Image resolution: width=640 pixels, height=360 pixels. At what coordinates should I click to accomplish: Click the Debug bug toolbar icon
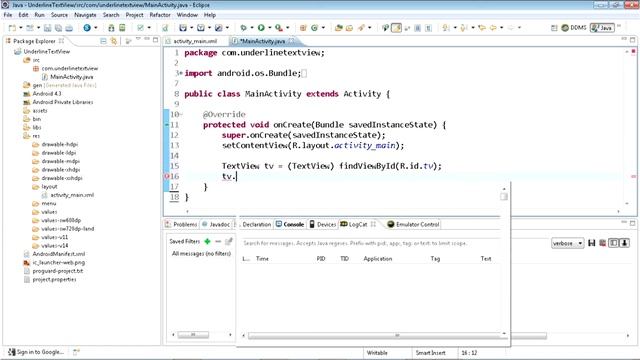click(243, 28)
